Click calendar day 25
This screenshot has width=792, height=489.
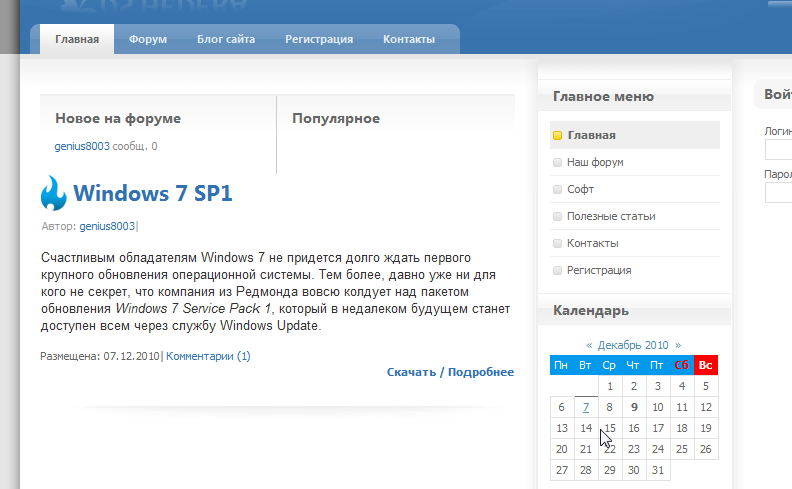(682, 449)
